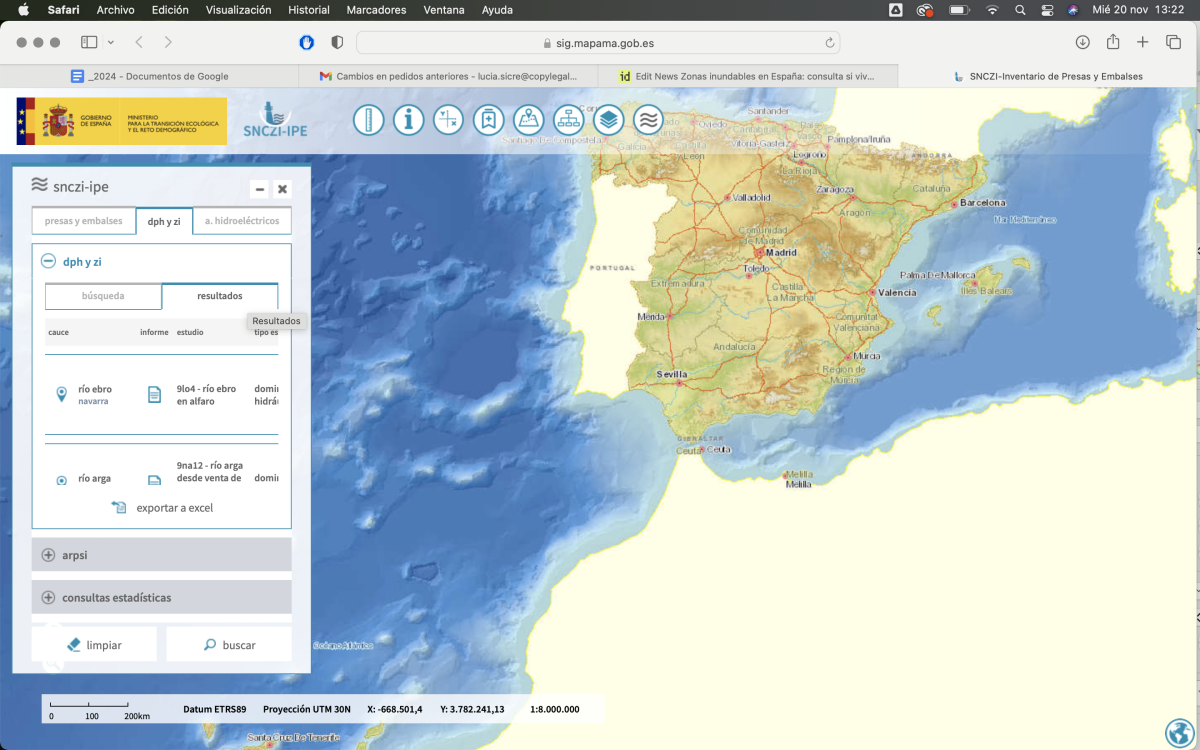Open the río Ebro report document icon

tap(154, 394)
